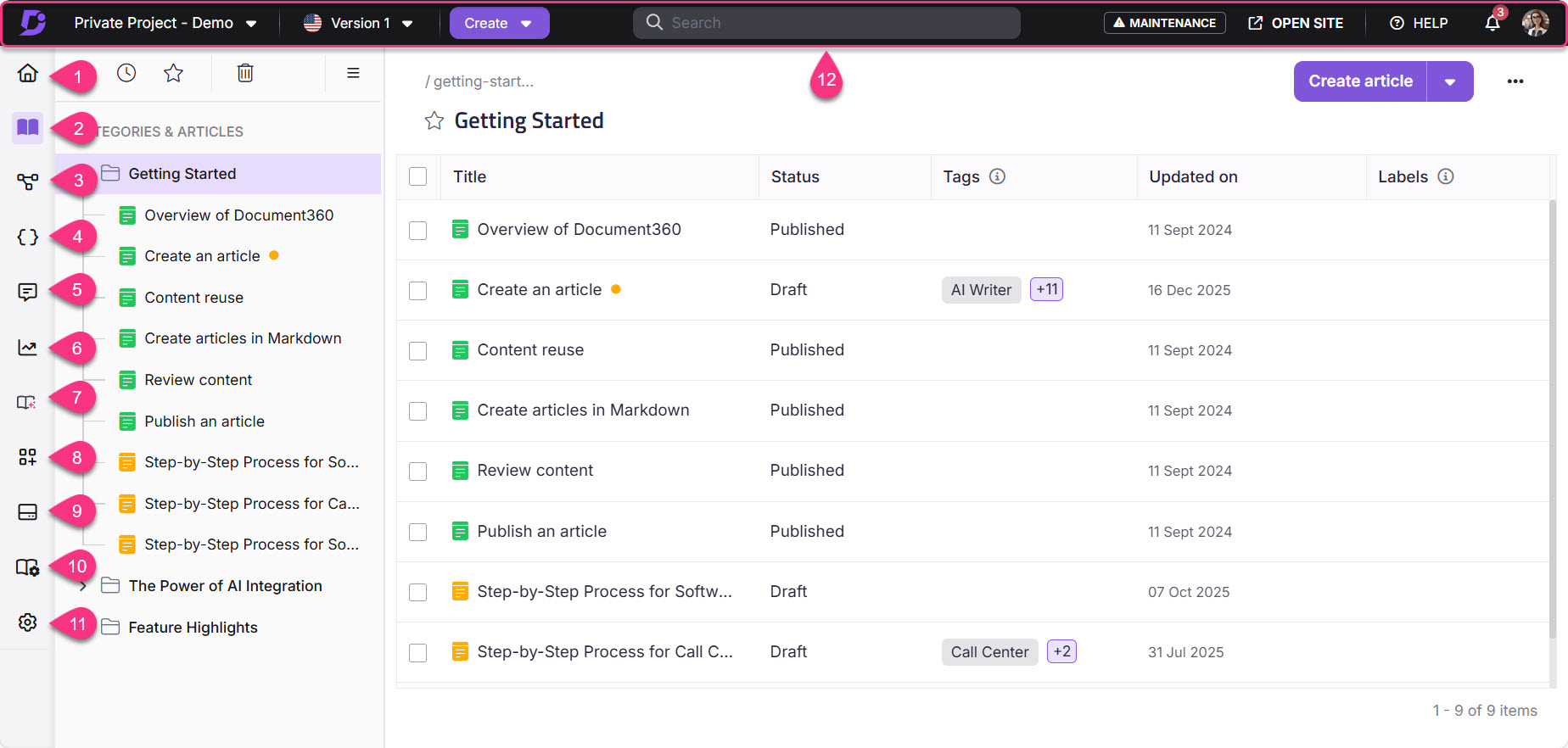
Task: Open the Workflow nodes icon in sidebar
Action: (x=27, y=181)
